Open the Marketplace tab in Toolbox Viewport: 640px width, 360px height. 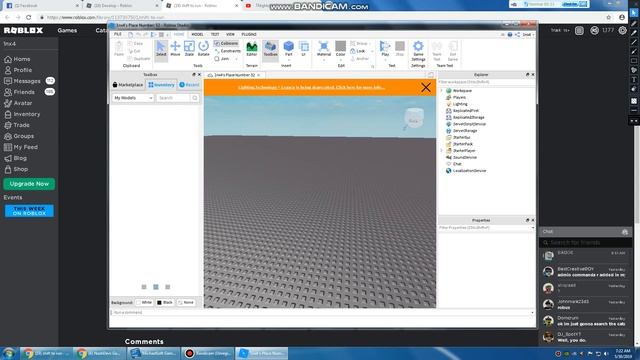pos(128,85)
